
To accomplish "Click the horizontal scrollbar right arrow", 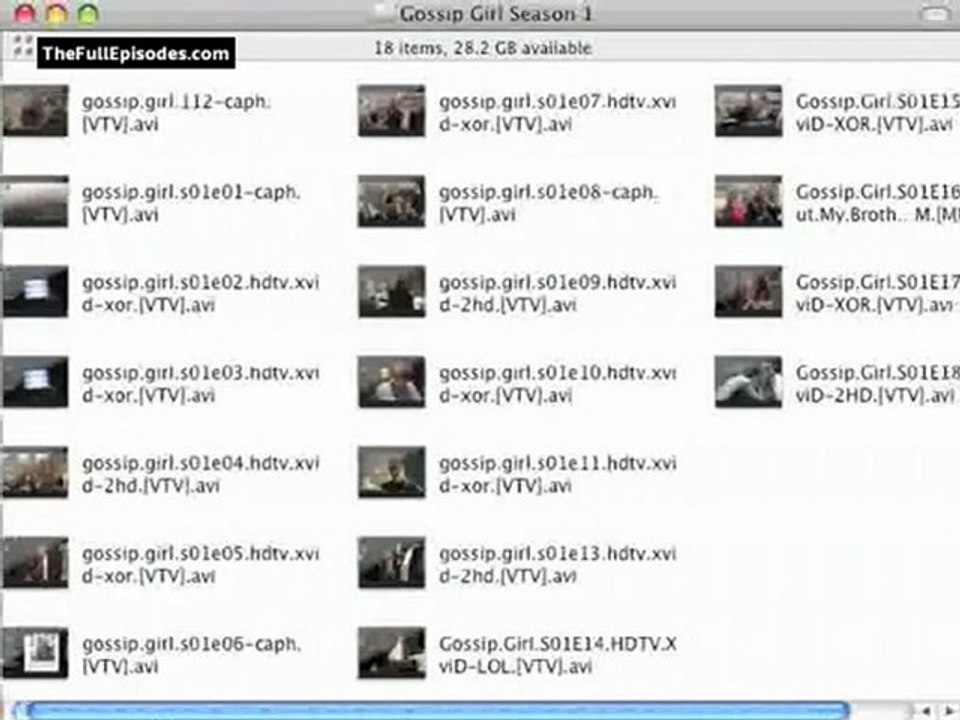I will (x=949, y=711).
